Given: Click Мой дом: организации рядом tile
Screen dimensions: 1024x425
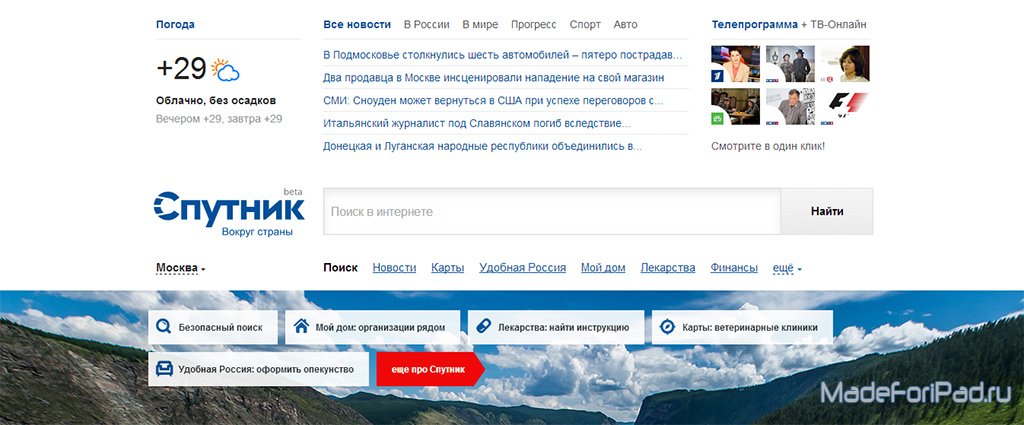Looking at the screenshot, I should [372, 327].
